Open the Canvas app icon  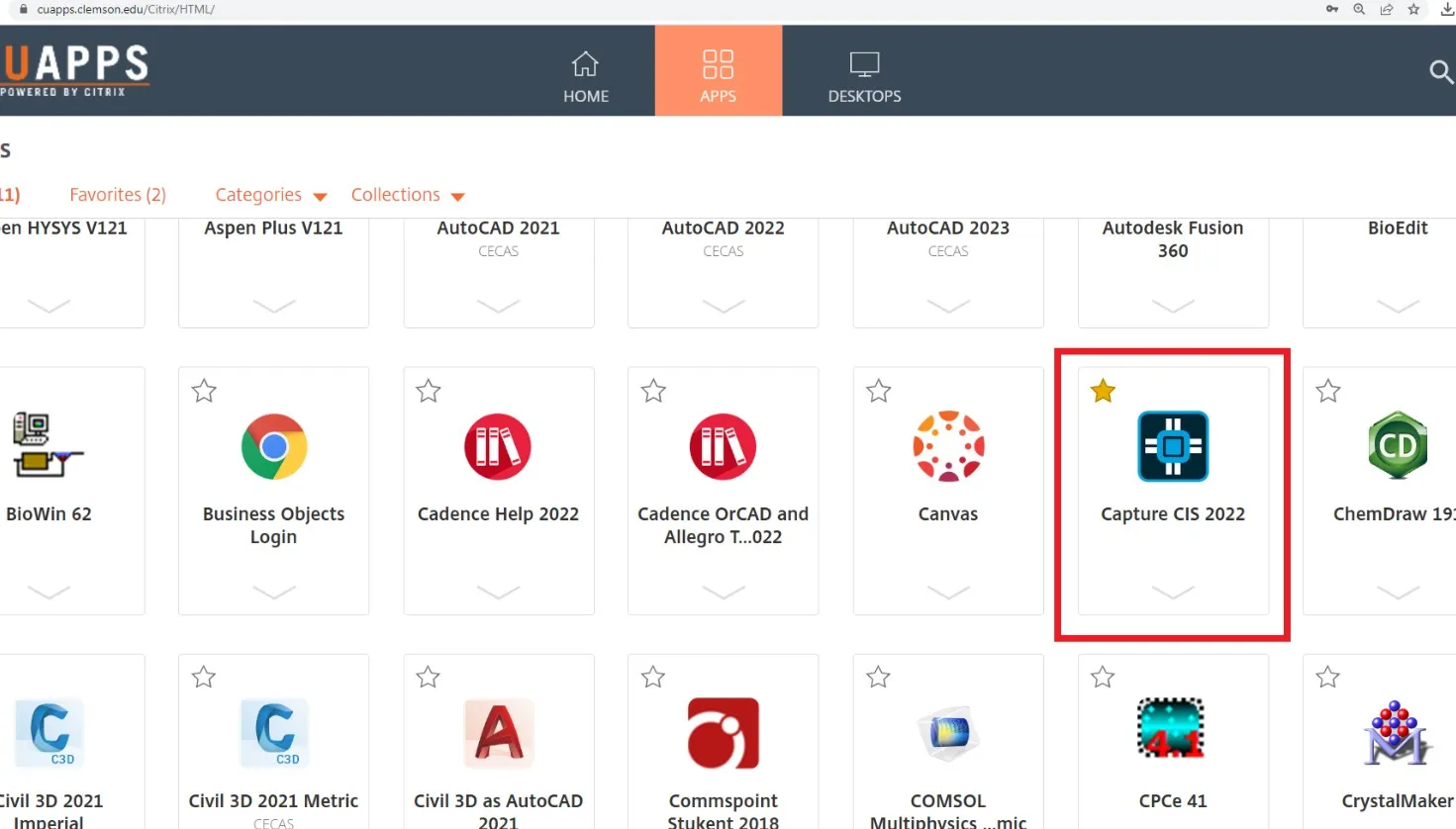click(947, 446)
